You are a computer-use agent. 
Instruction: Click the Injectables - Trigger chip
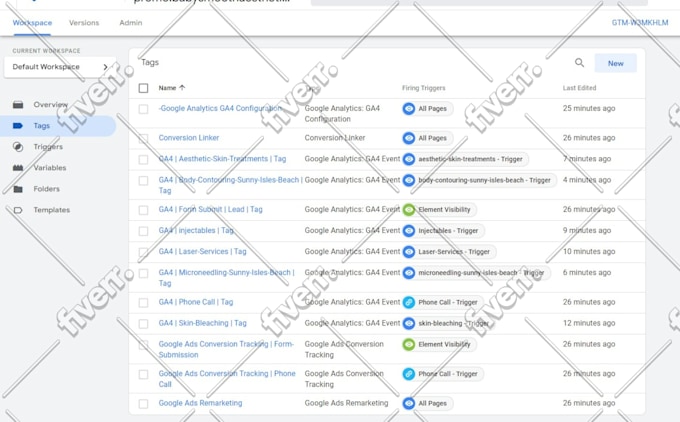click(443, 231)
